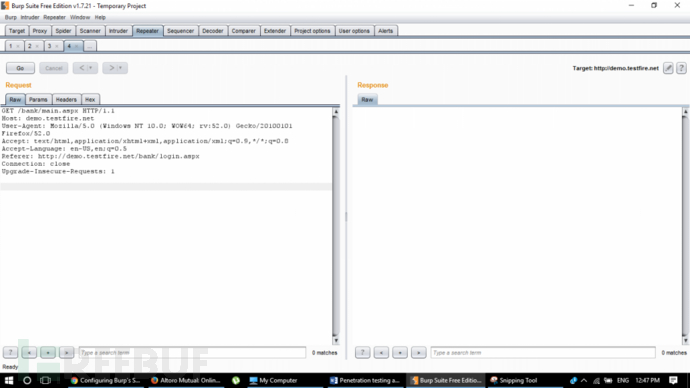Screen dimensions: 690x388
Task: Click the request pane vertical scrollbar
Action: pos(336,226)
